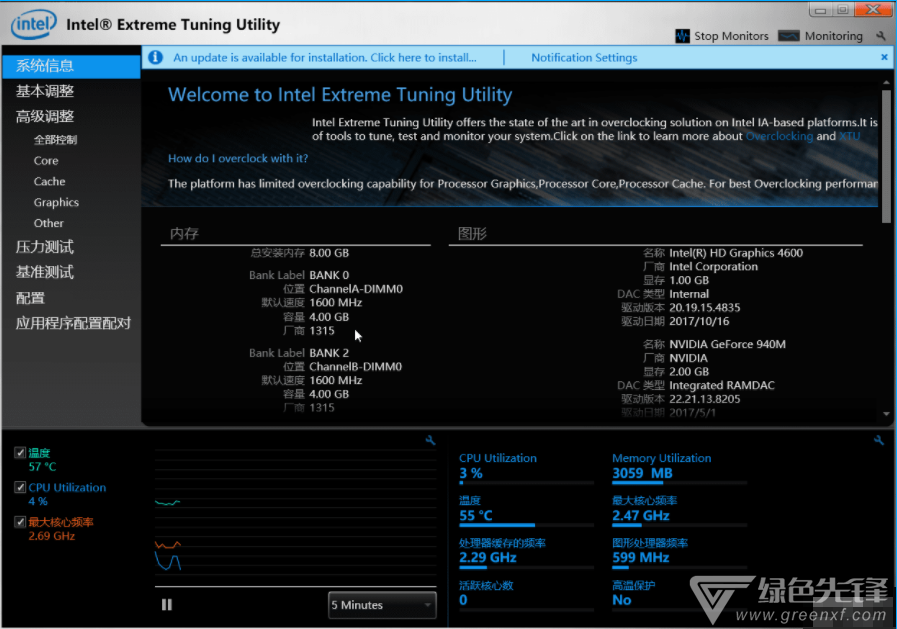The image size is (897, 629).
Task: Click the 内存 section header
Action: (x=184, y=233)
